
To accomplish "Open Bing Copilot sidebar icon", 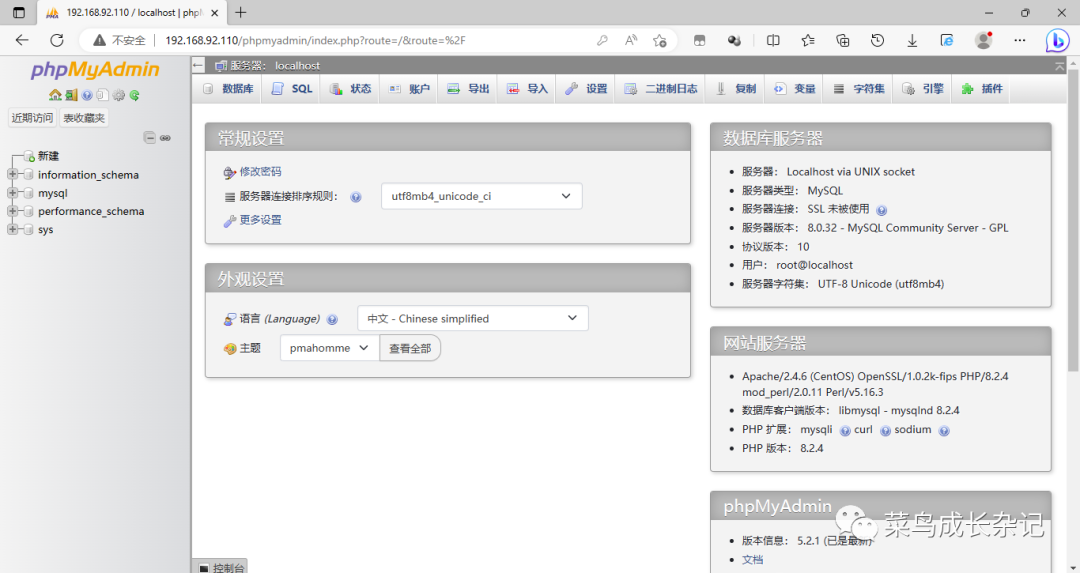I will coord(1057,41).
